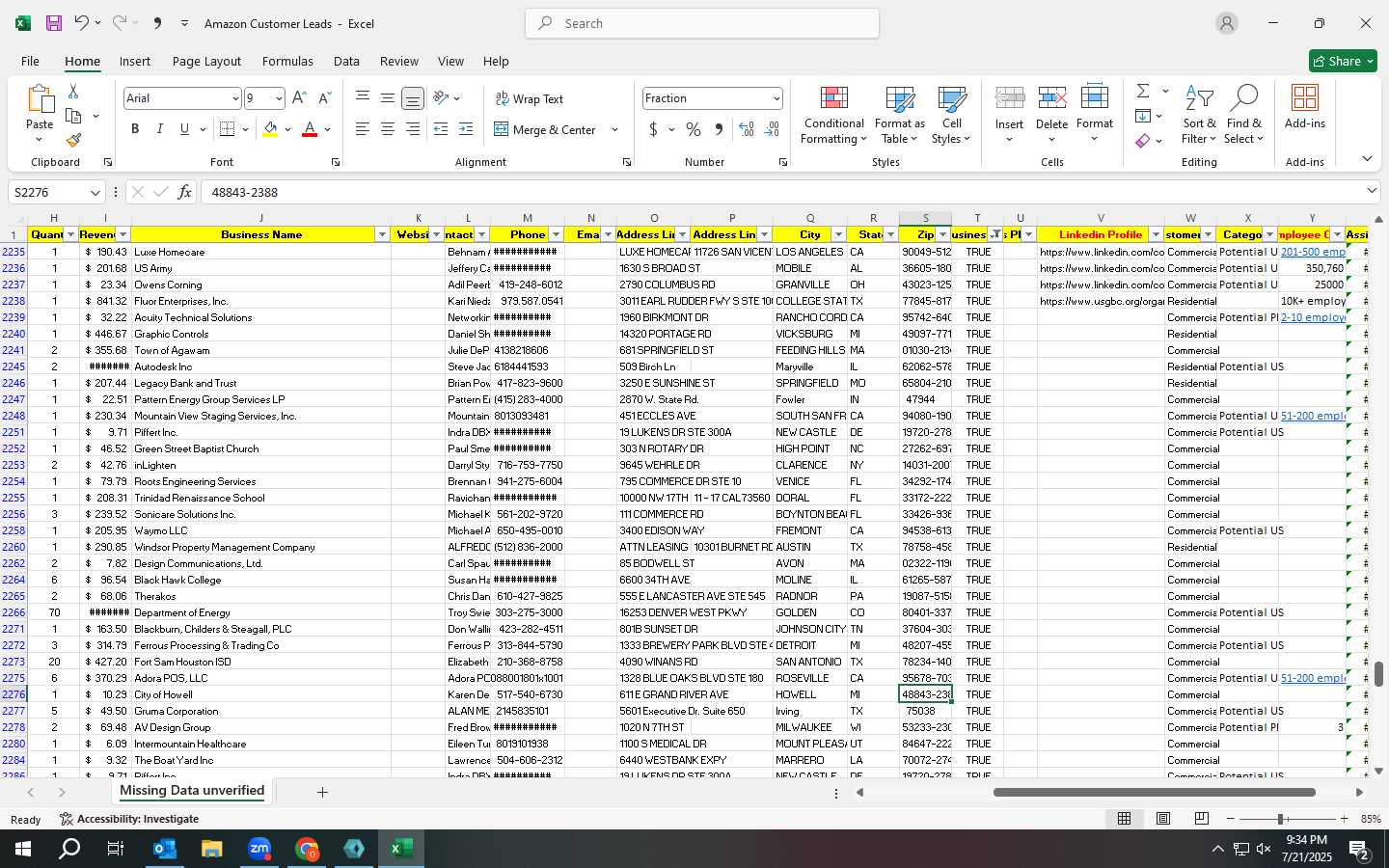Collapse the ribbon chevron
The width and height of the screenshot is (1389, 868).
tap(1367, 159)
